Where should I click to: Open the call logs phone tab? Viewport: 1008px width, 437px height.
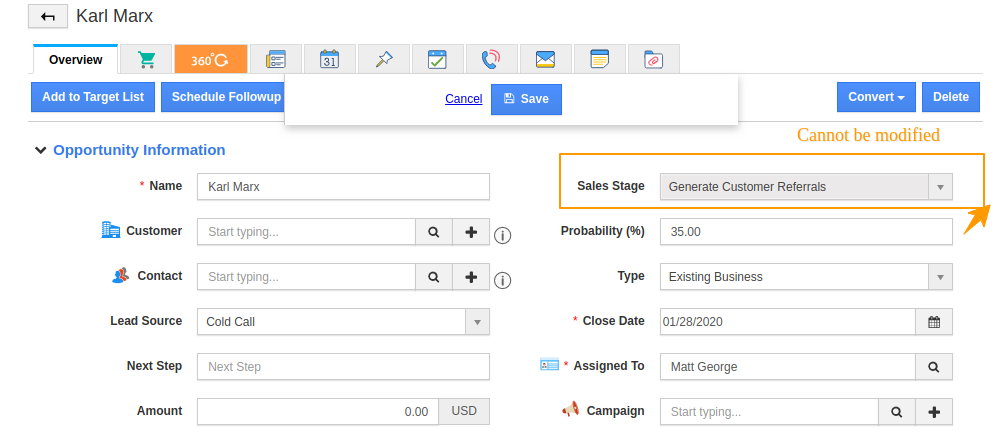[x=490, y=60]
